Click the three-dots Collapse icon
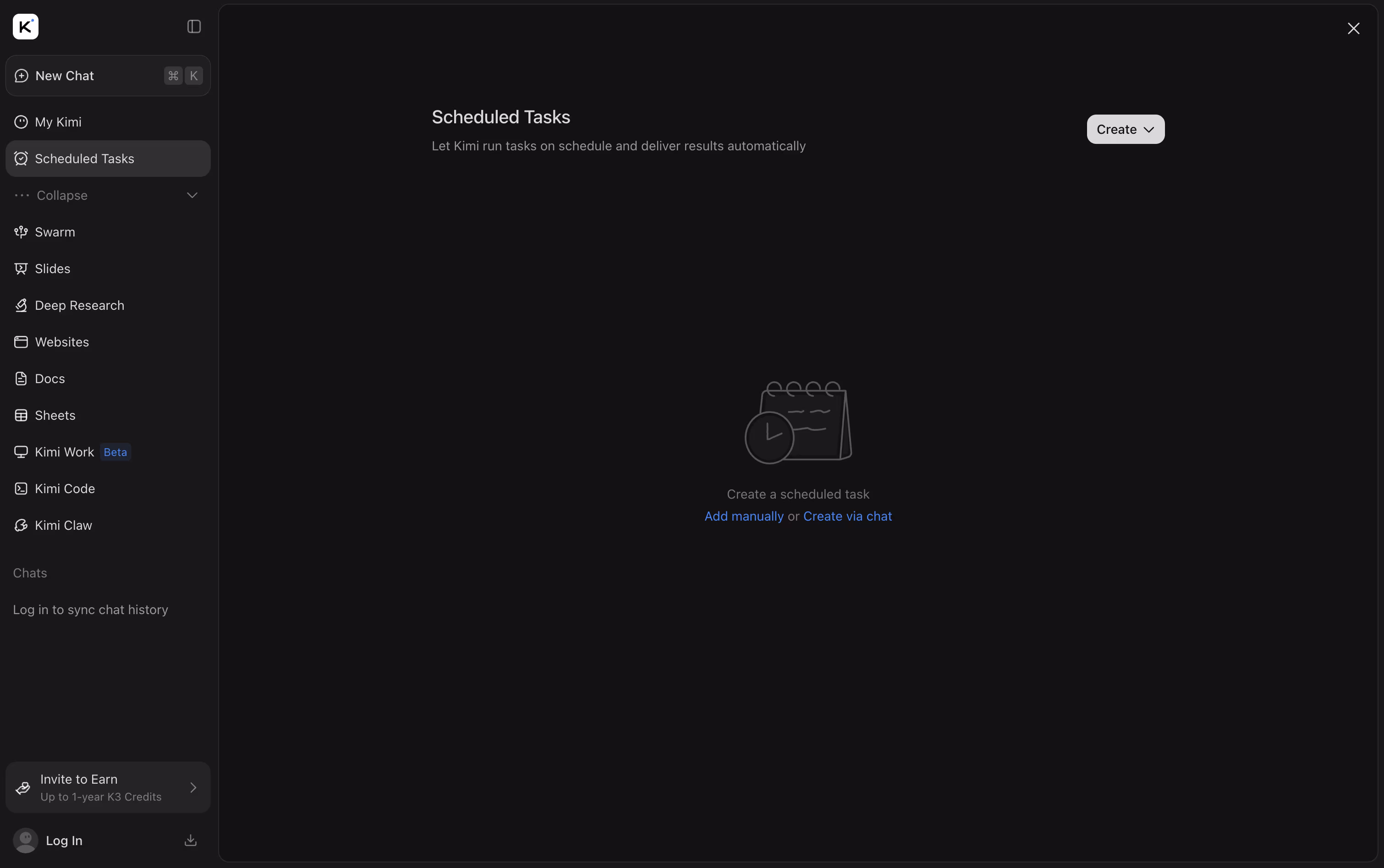1384x868 pixels. [22, 195]
